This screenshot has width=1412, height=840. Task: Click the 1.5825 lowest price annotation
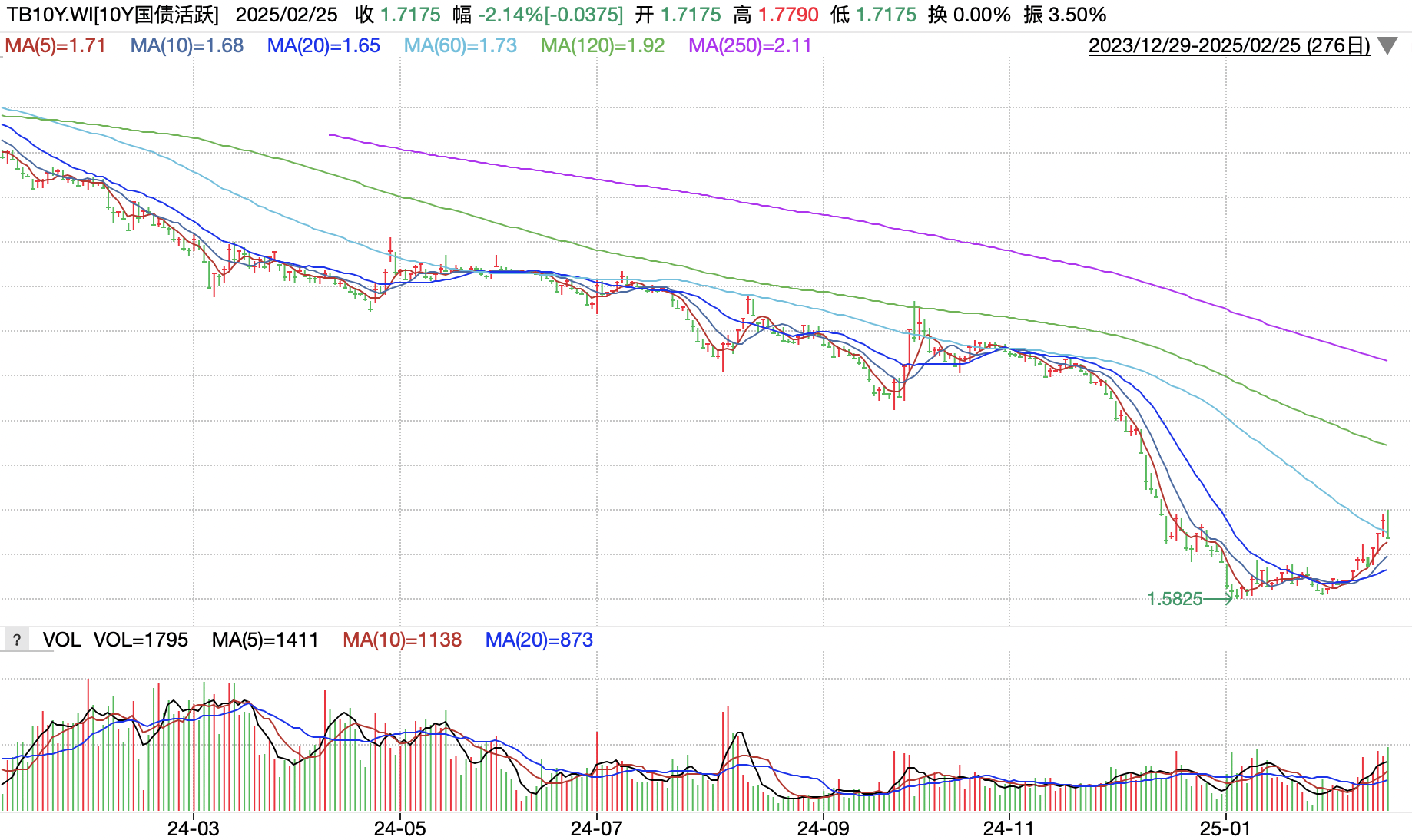click(1175, 599)
